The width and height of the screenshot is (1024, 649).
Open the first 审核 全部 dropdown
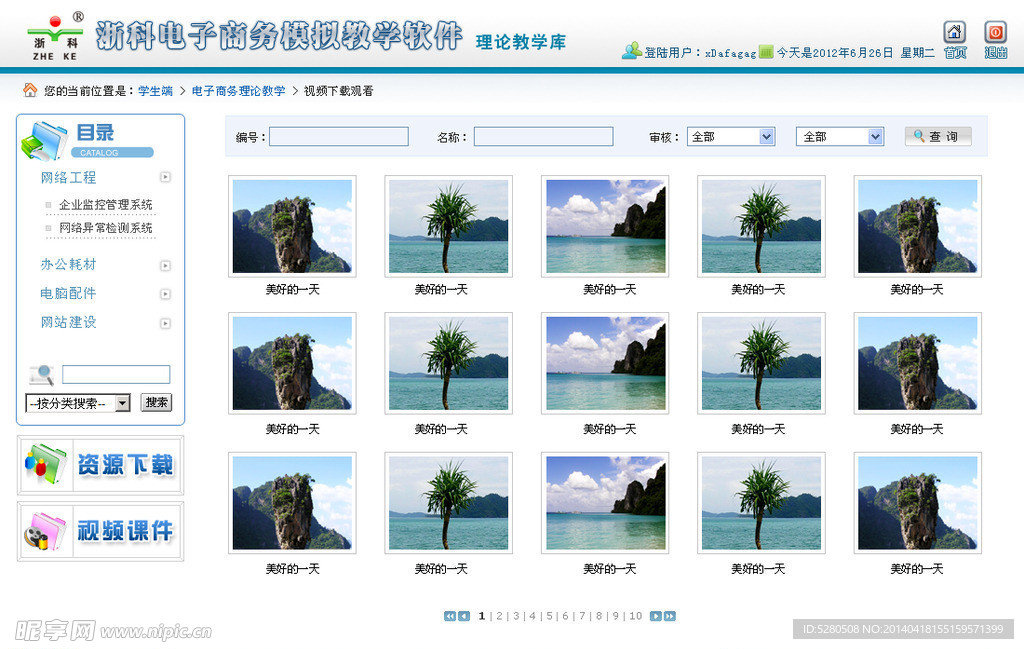coord(731,136)
